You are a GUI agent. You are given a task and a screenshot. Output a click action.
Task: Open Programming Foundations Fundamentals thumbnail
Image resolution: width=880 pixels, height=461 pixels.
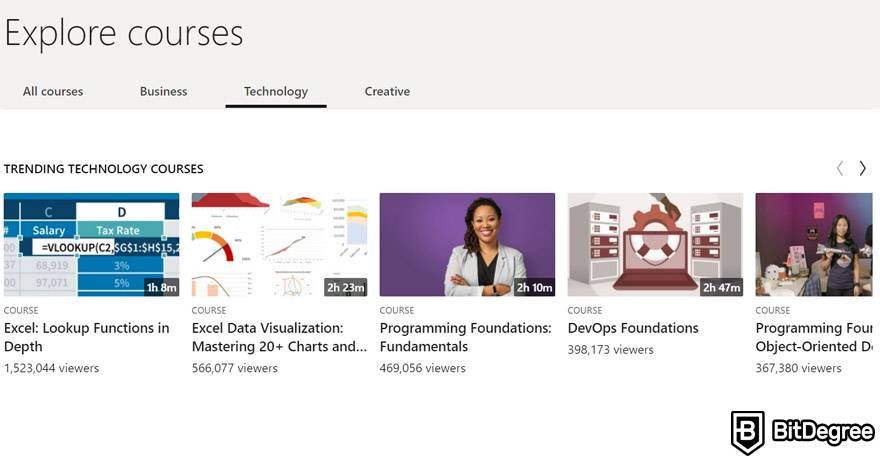(468, 244)
